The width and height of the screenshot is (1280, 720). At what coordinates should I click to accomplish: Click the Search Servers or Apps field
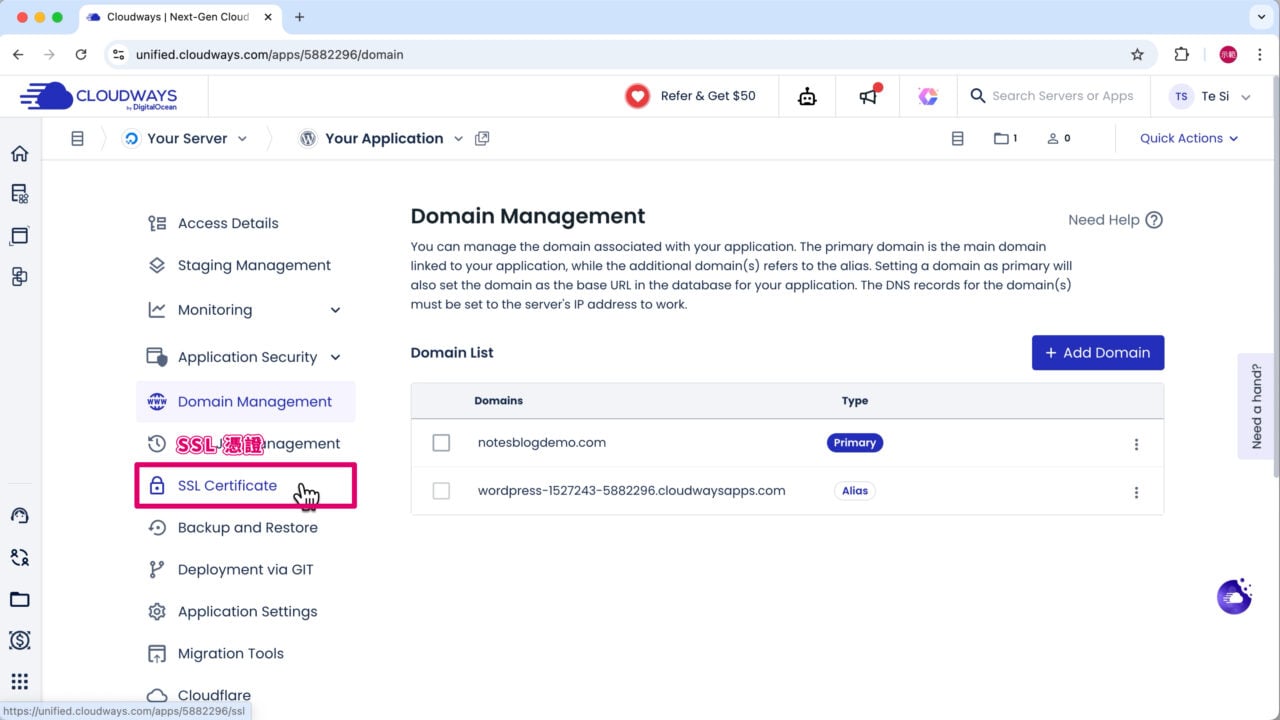(x=1062, y=96)
